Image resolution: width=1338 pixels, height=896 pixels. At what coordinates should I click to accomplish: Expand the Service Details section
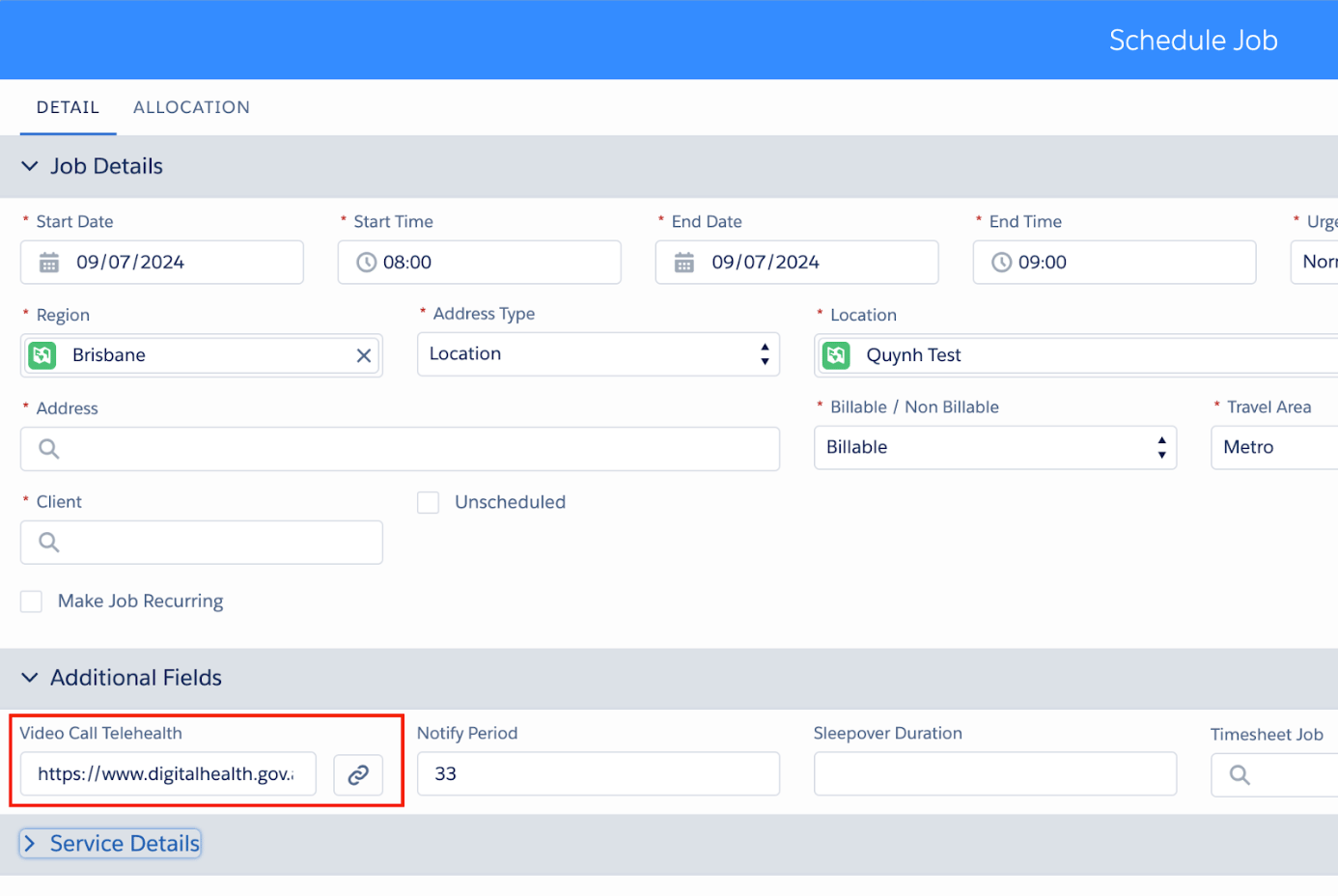click(x=111, y=844)
